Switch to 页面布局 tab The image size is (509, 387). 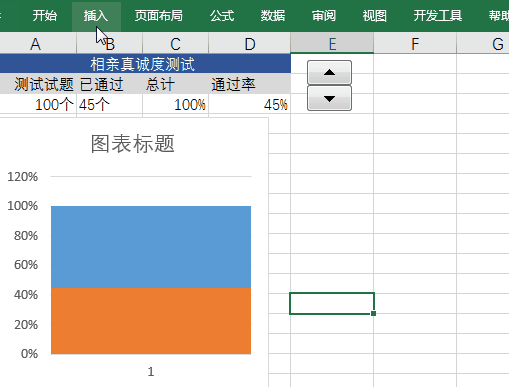point(159,16)
